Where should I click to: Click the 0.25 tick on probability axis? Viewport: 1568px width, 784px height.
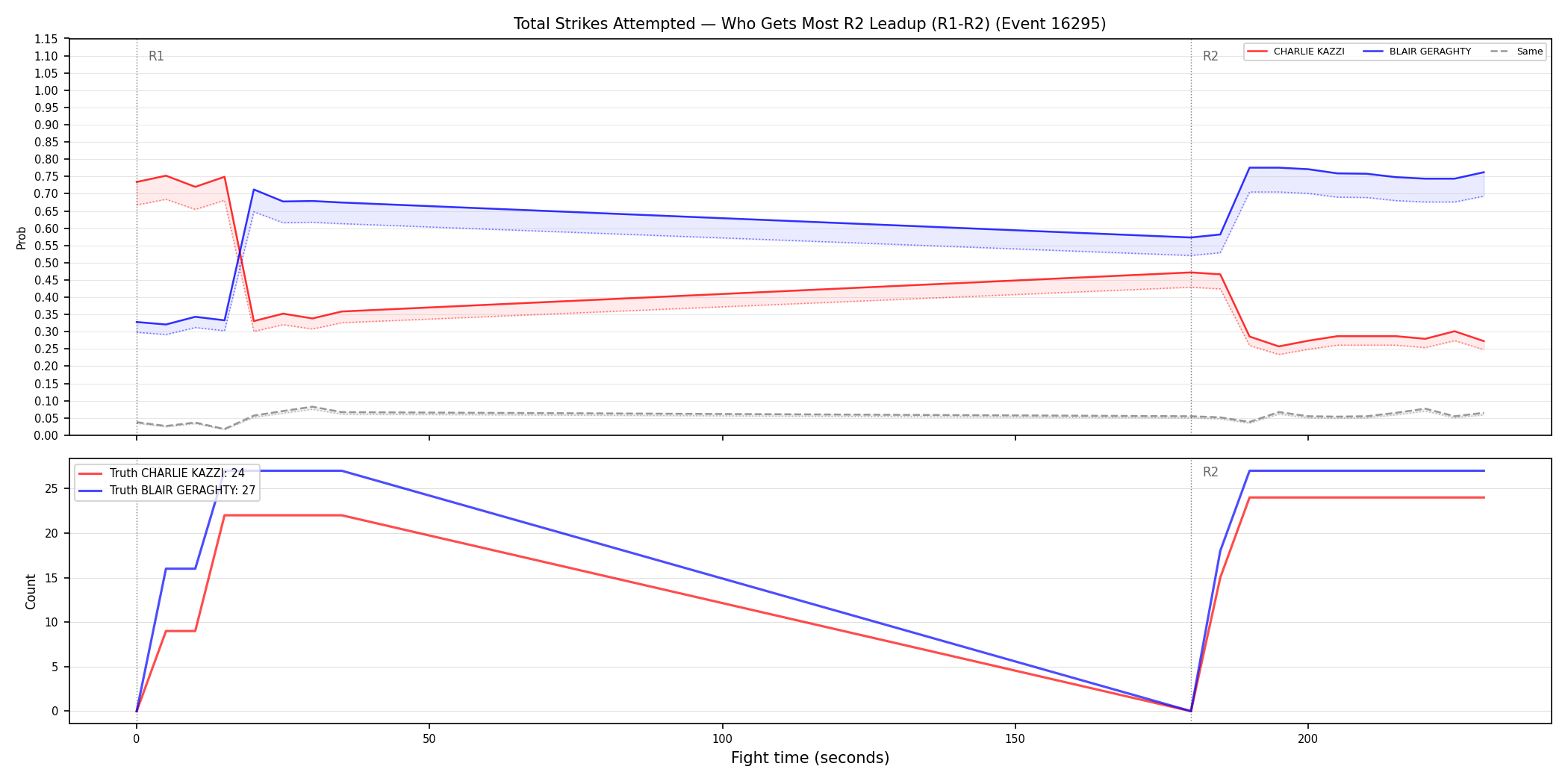[46, 349]
